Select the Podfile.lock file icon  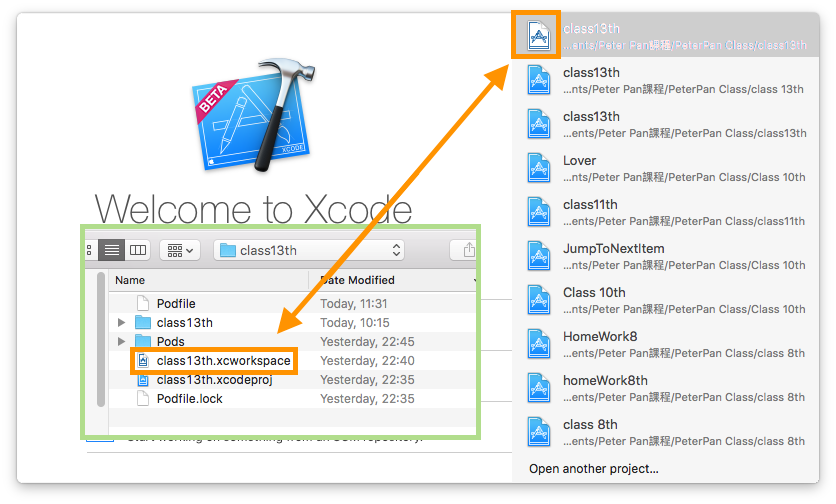(142, 398)
